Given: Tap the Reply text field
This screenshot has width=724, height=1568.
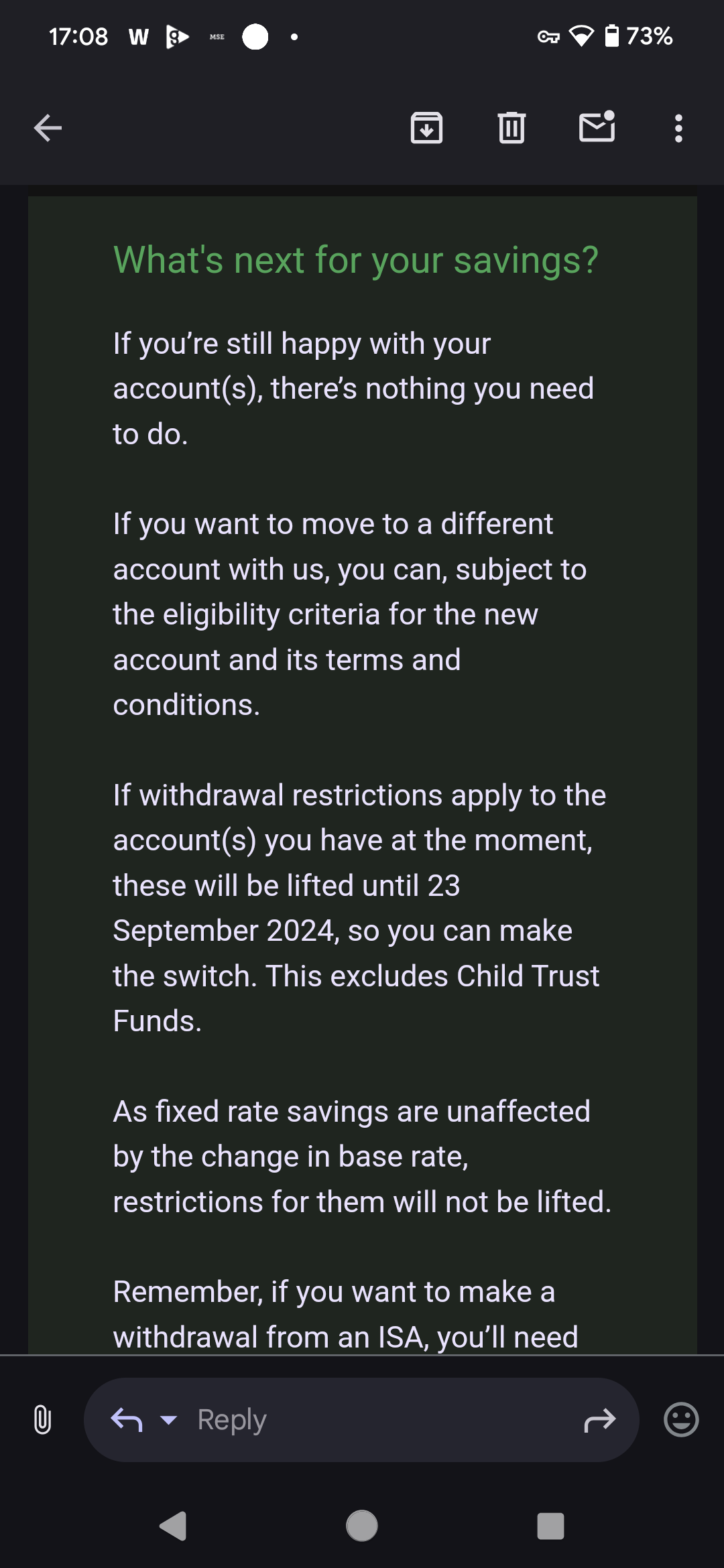Looking at the screenshot, I should pyautogui.click(x=362, y=1419).
